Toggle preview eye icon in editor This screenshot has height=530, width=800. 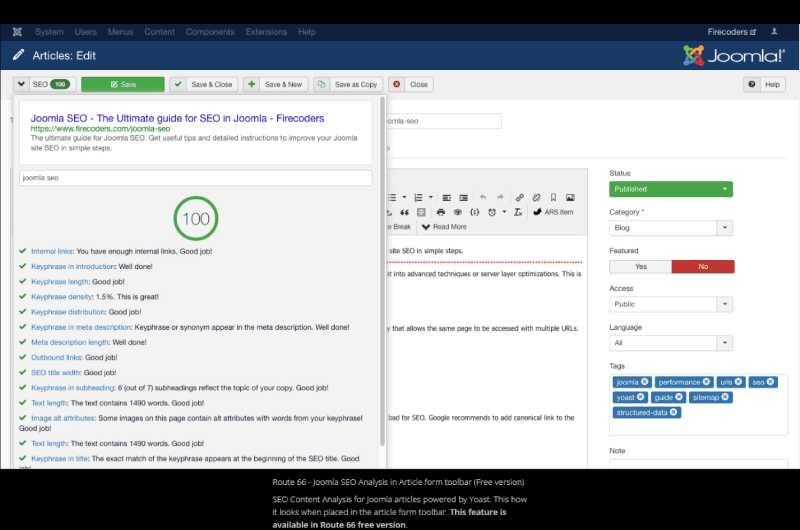(458, 212)
